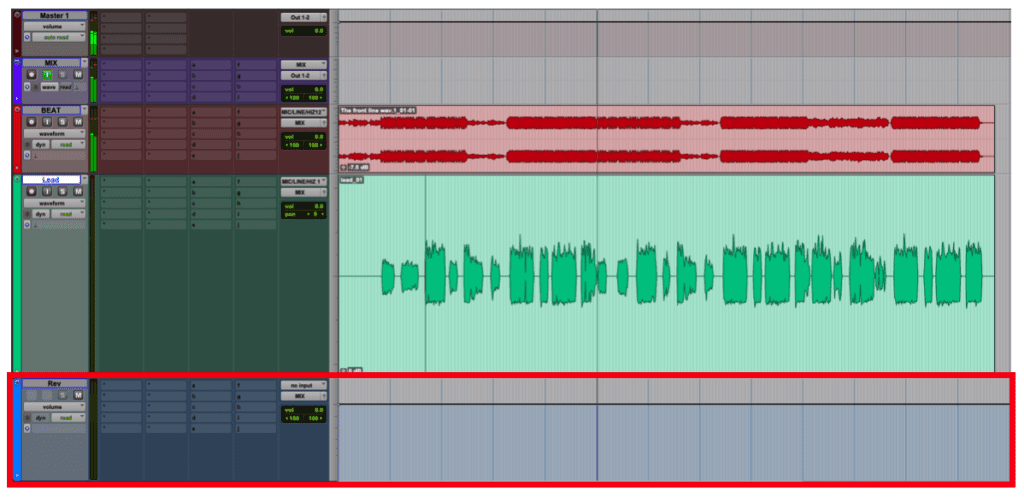Open Master 1 Out 1-2 output selector
The height and width of the screenshot is (497, 1024).
pos(304,18)
